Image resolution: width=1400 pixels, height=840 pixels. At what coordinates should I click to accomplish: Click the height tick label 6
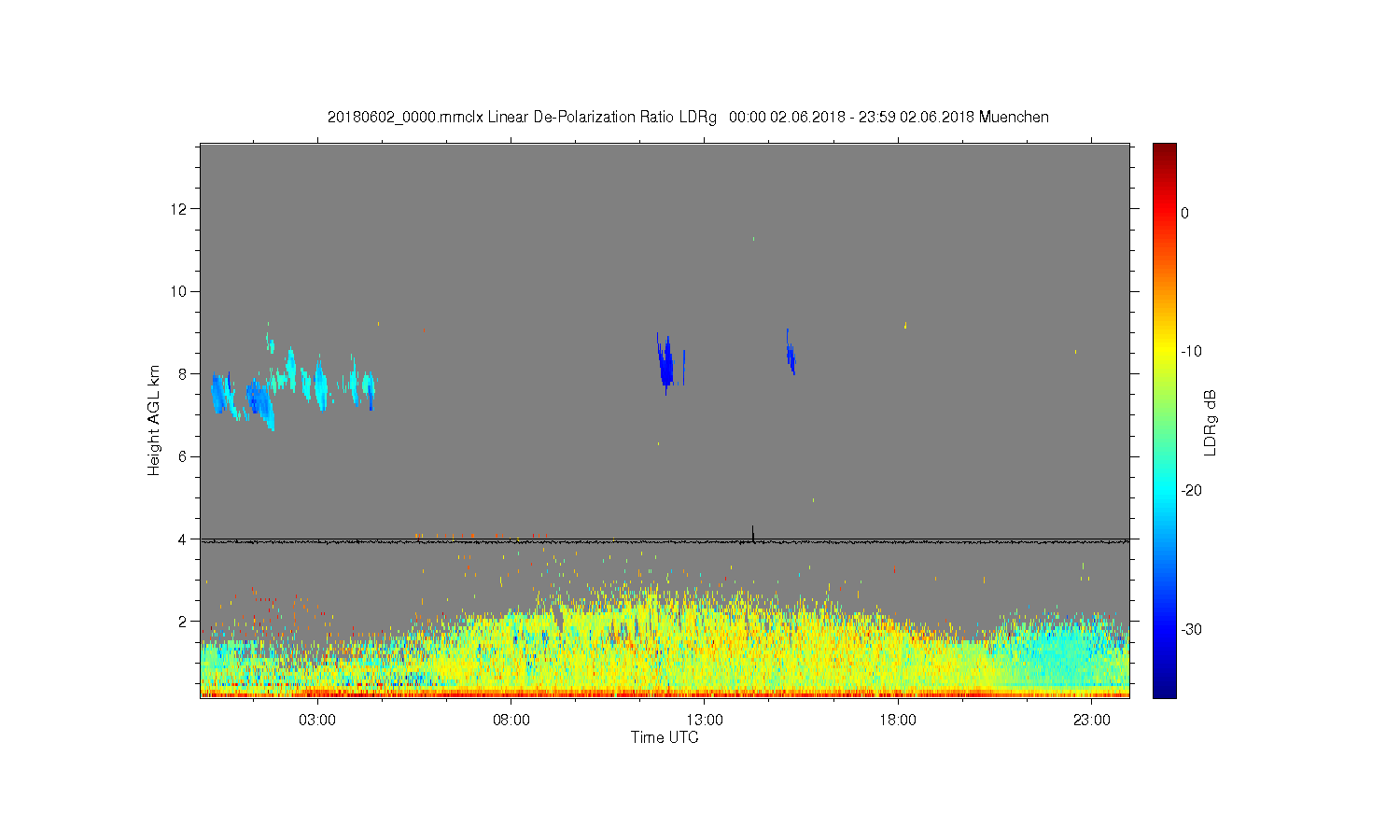[x=183, y=456]
